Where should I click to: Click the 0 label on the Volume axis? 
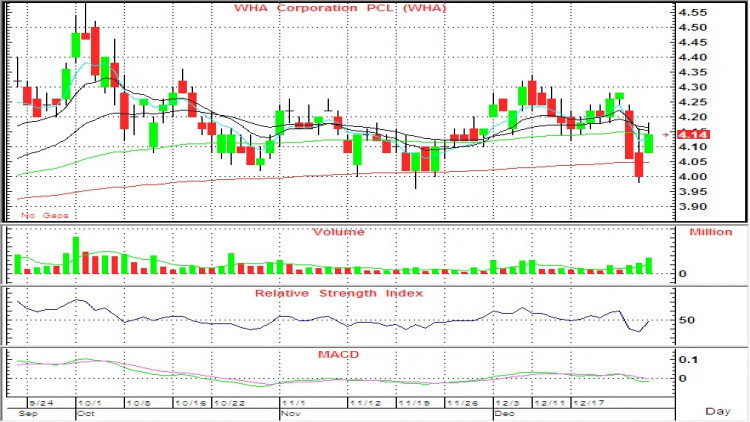(x=683, y=274)
